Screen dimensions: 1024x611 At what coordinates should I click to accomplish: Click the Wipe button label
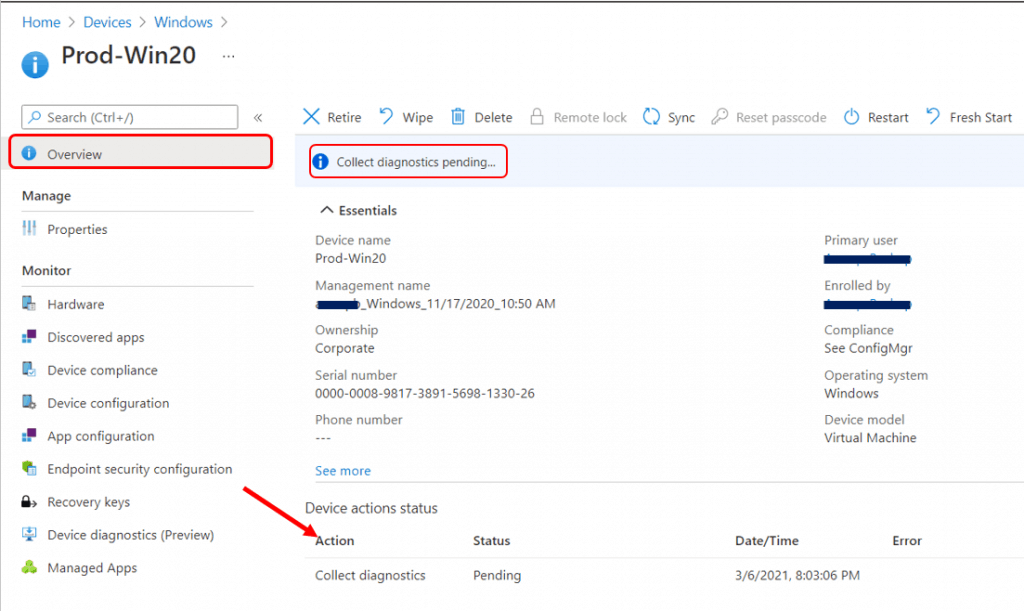tap(418, 118)
